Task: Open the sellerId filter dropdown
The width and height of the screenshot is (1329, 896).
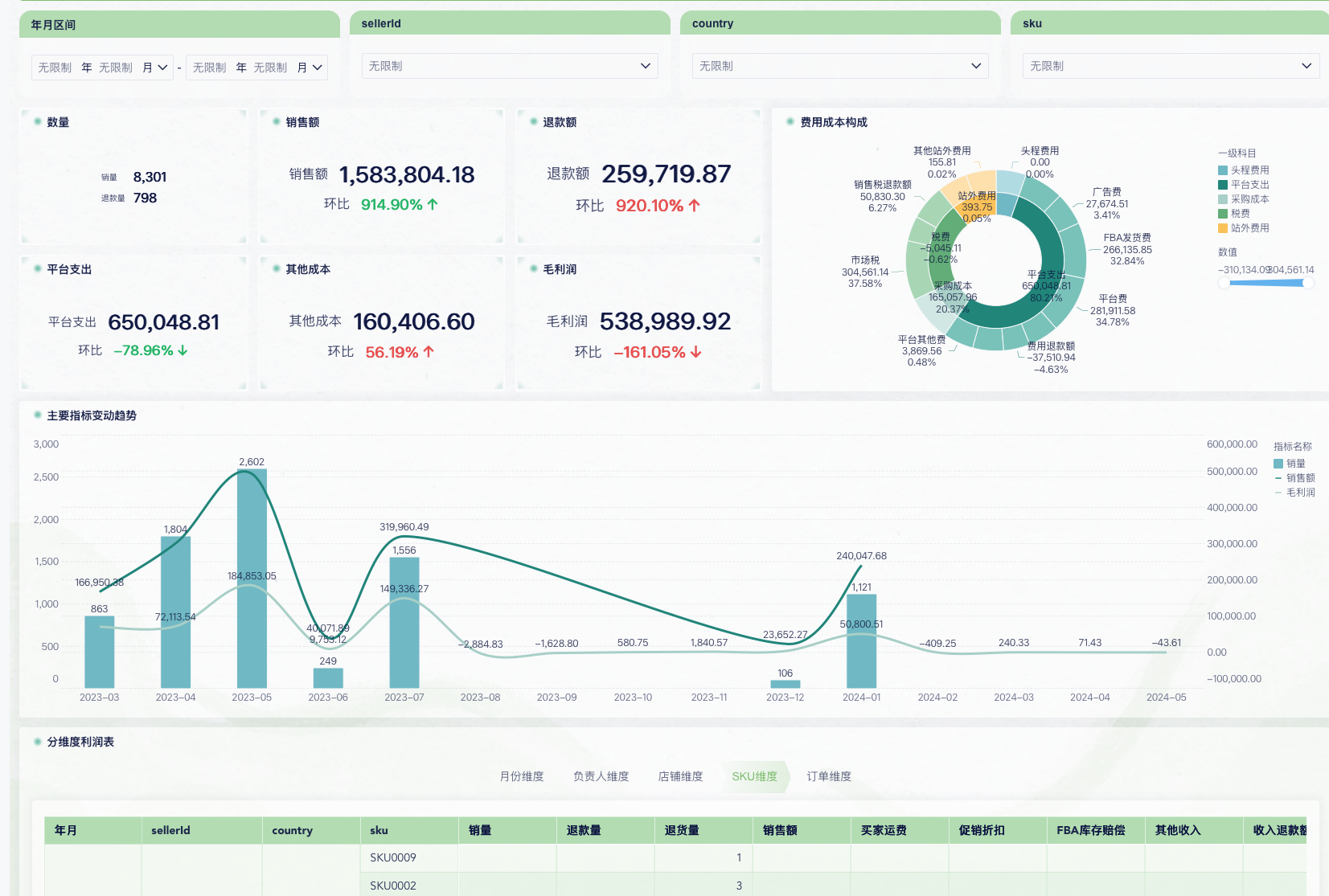Action: point(510,66)
